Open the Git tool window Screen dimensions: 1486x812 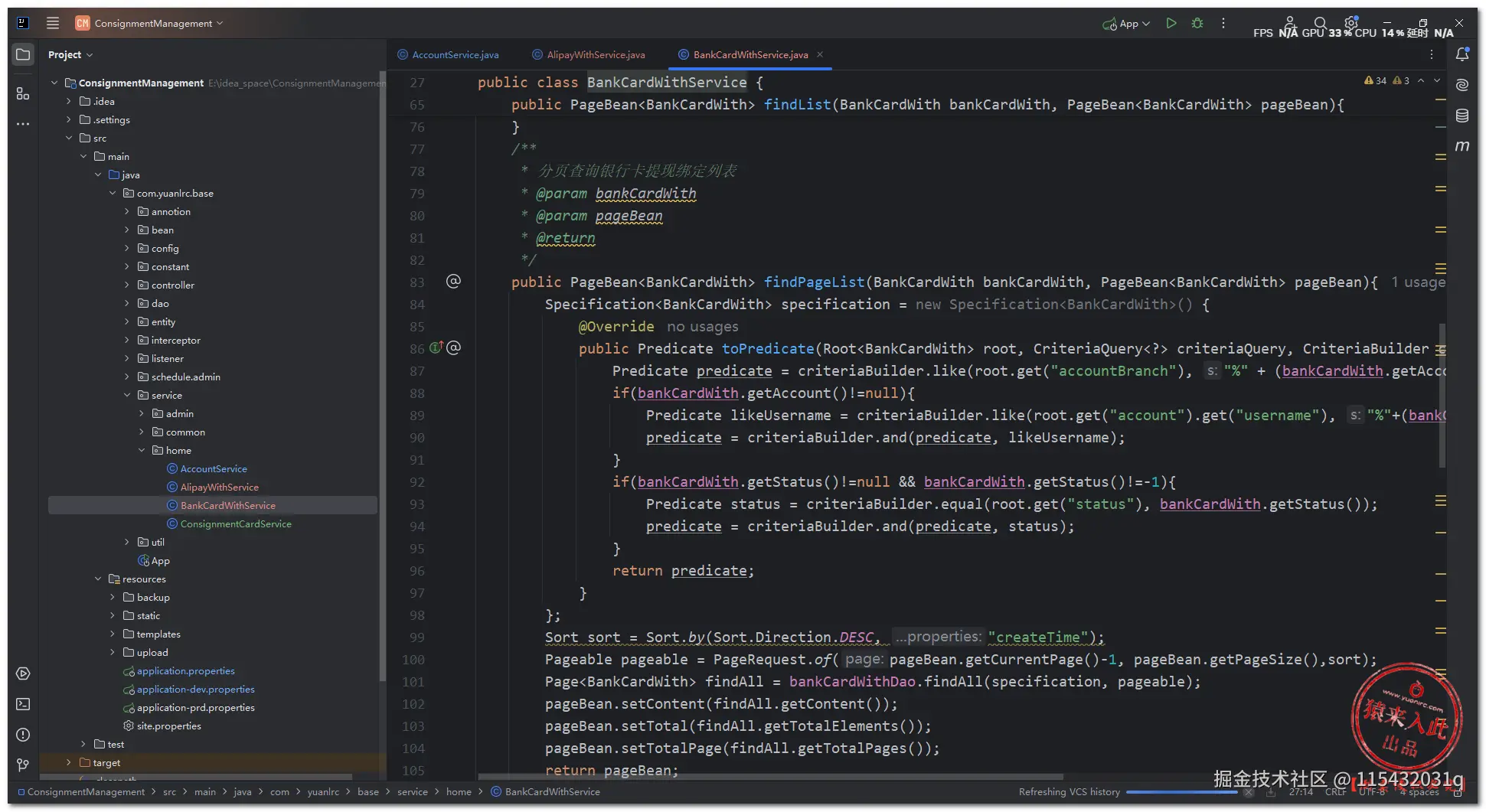point(23,765)
